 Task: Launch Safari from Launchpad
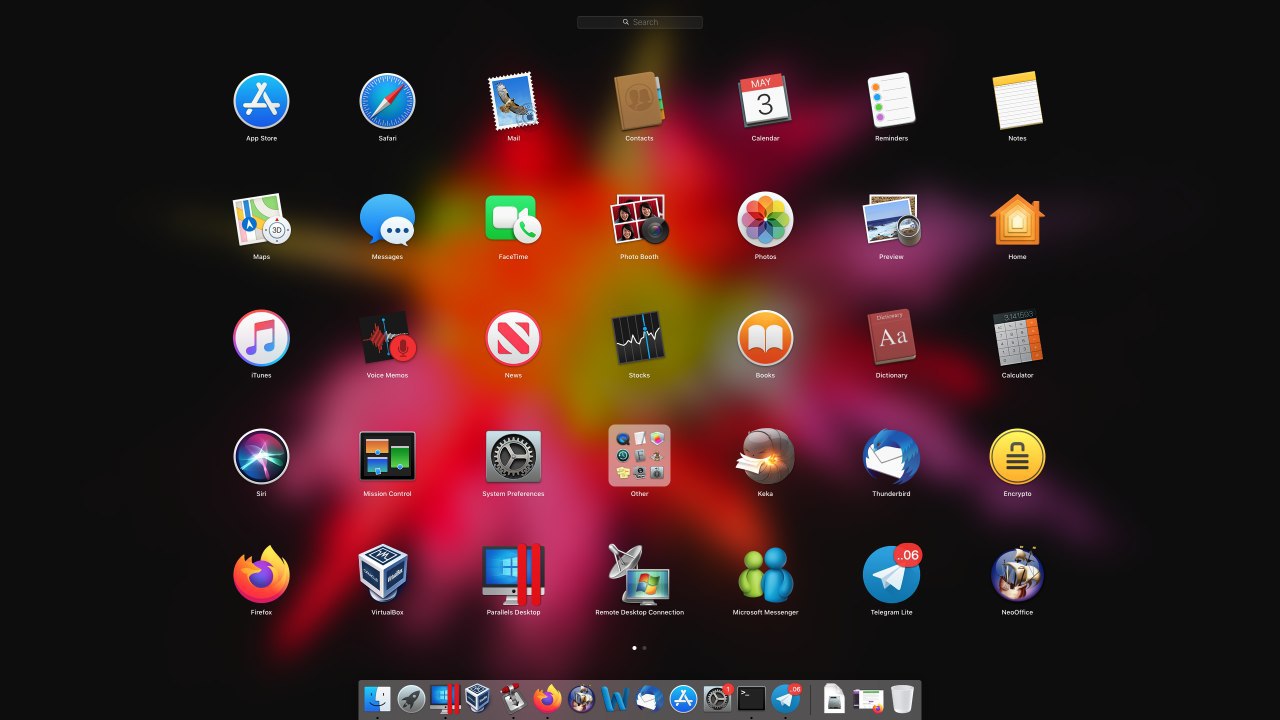point(387,101)
